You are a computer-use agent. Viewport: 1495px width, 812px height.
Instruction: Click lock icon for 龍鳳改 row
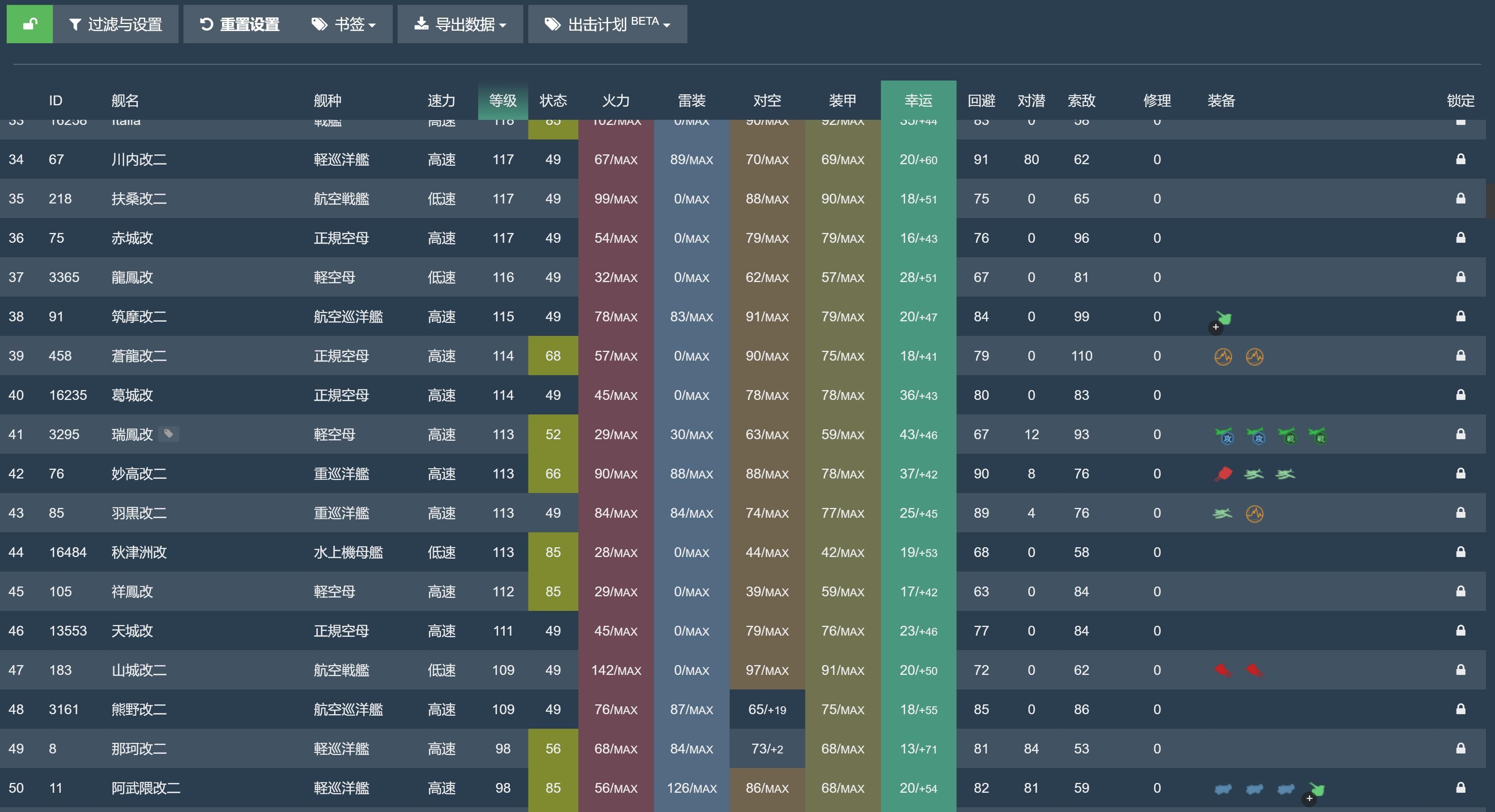point(1460,276)
